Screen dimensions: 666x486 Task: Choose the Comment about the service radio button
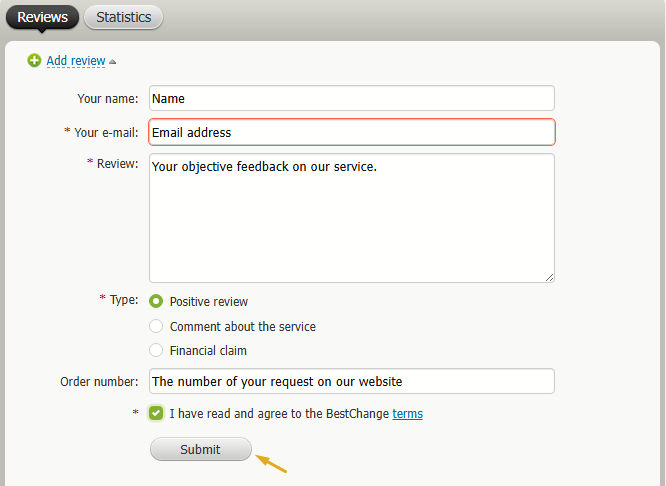coord(156,326)
